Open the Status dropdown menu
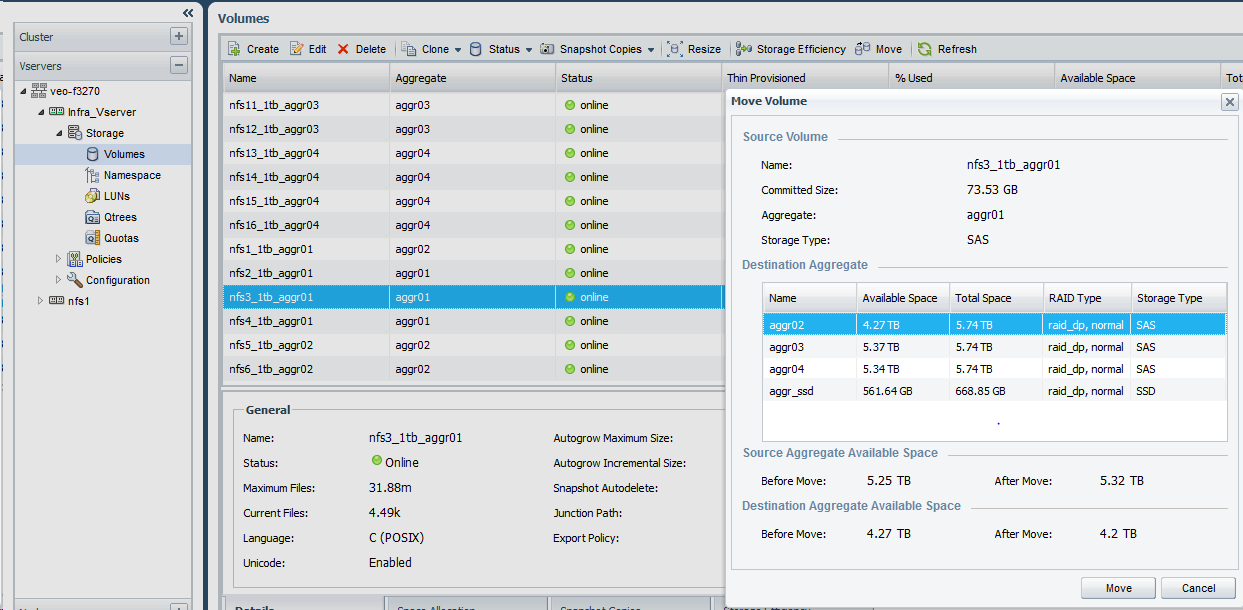This screenshot has width=1243, height=610. 528,49
